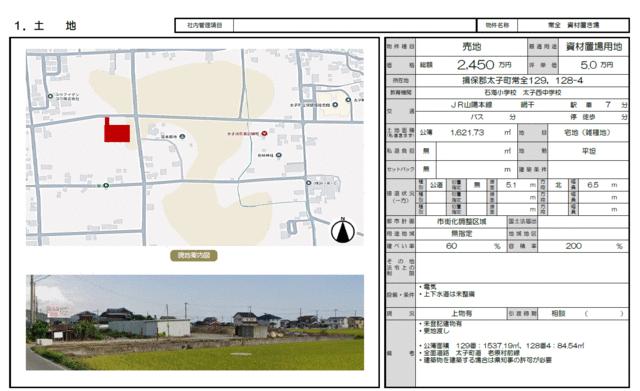Open the site photo of the field
The width and height of the screenshot is (640, 391).
click(x=195, y=322)
